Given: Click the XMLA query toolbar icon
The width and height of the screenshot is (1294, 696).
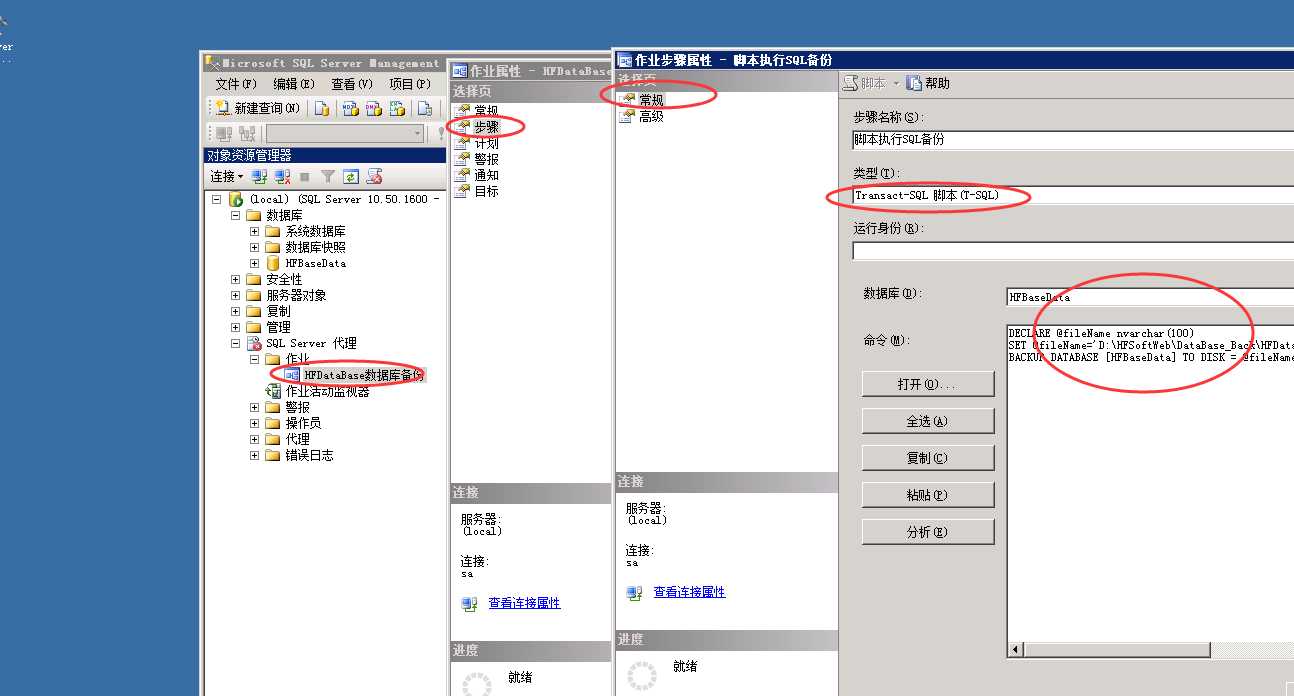Looking at the screenshot, I should [397, 108].
